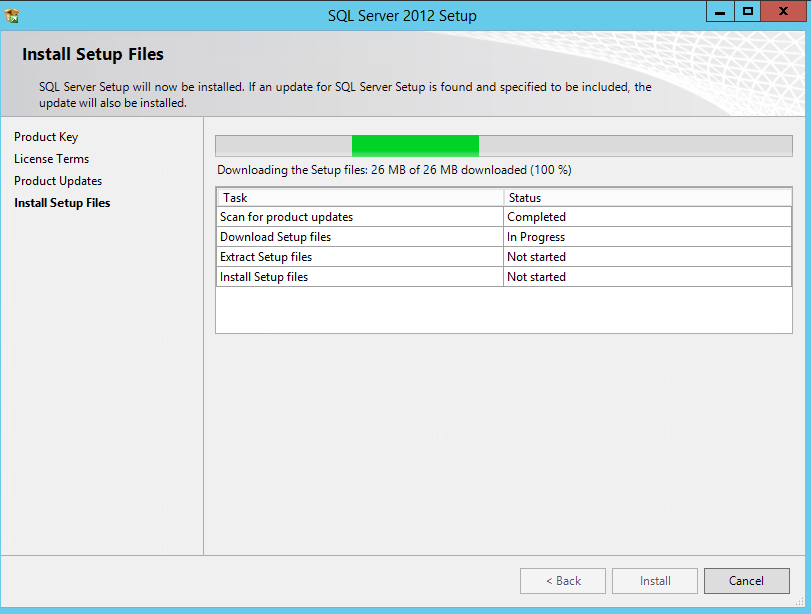Click Not started status for Extract Setup files
The height and width of the screenshot is (614, 811).
pyautogui.click(x=648, y=257)
